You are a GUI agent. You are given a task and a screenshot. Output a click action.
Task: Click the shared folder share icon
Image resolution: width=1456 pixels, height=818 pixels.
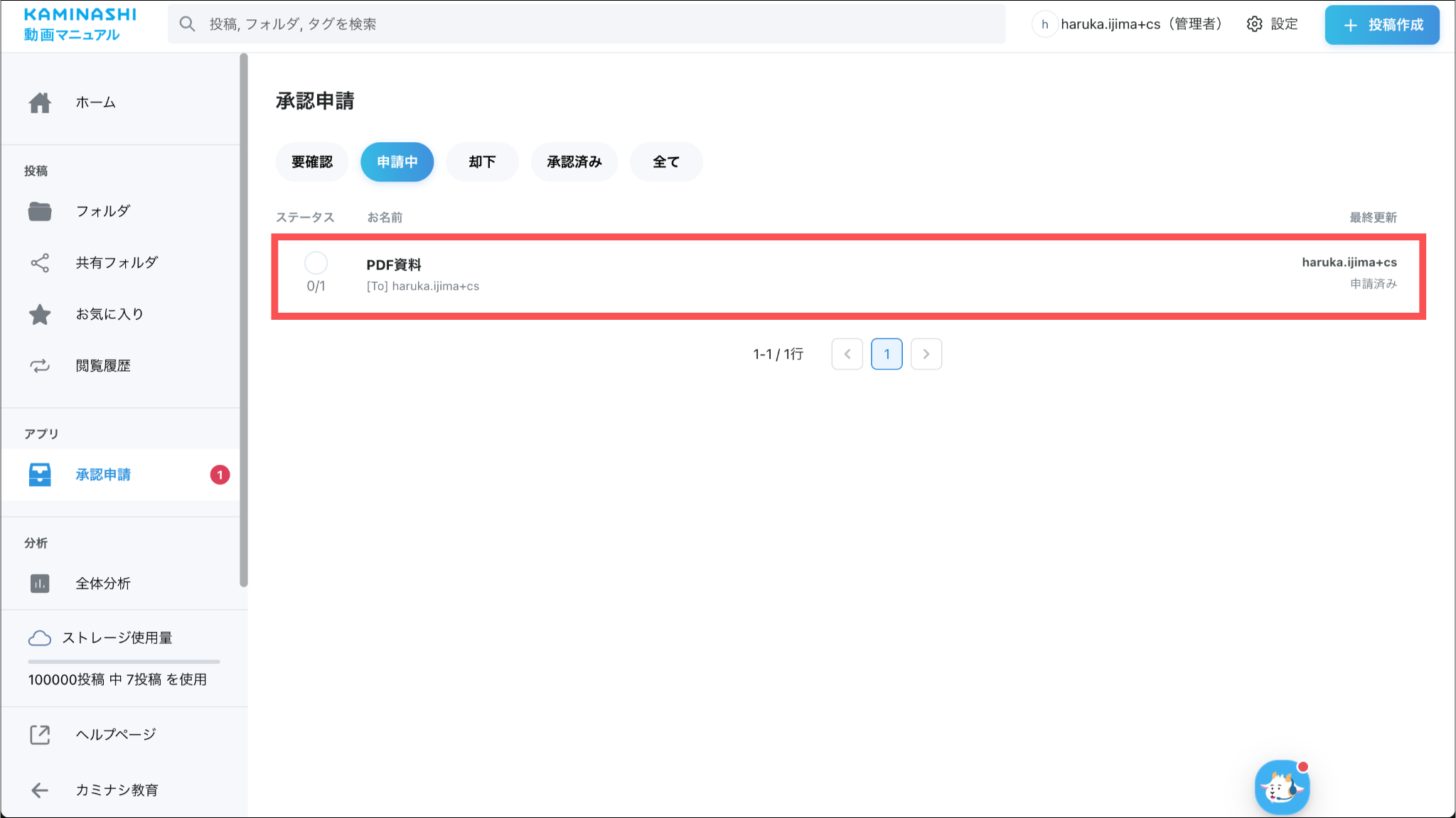pos(40,263)
